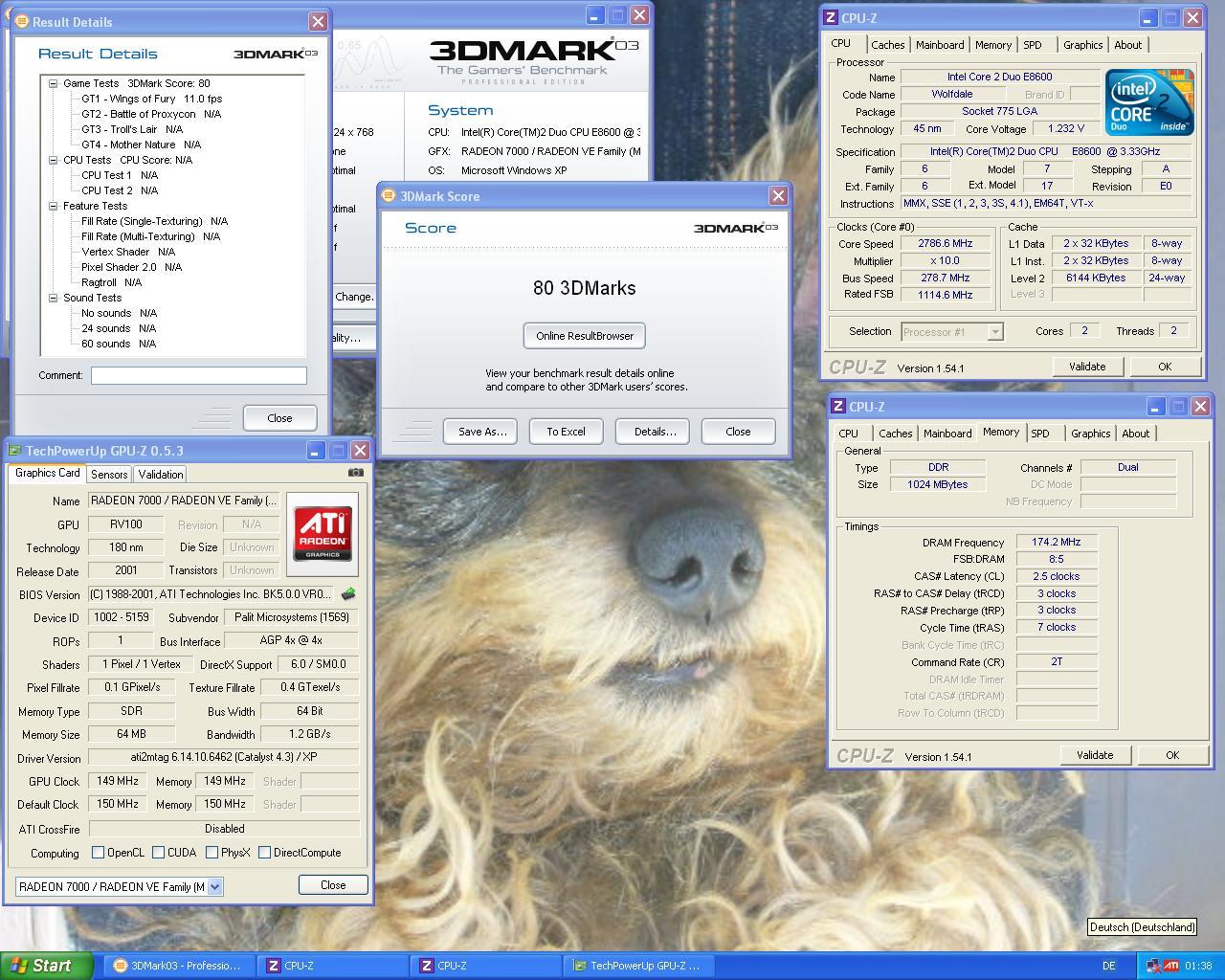This screenshot has width=1225, height=980.
Task: Open the SPD tab in top CPU-Z
Action: tap(1032, 45)
